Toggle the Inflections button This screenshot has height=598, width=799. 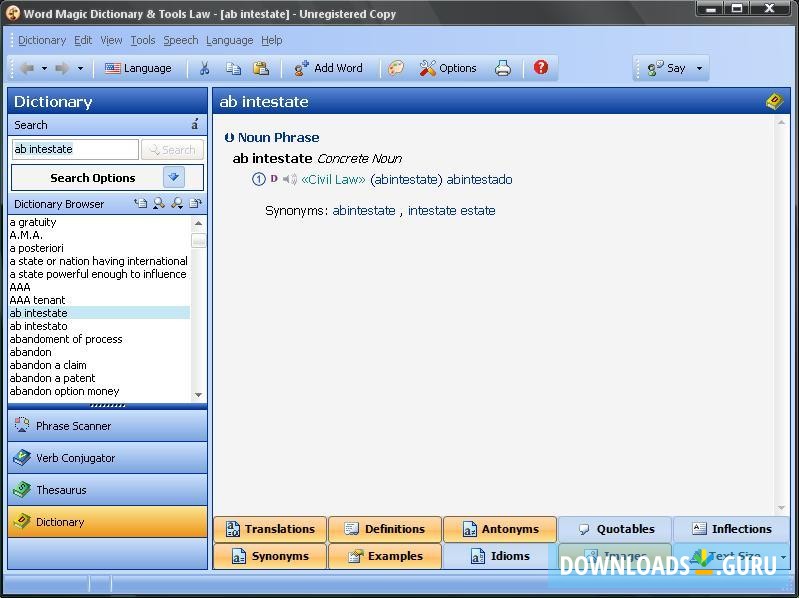point(732,529)
